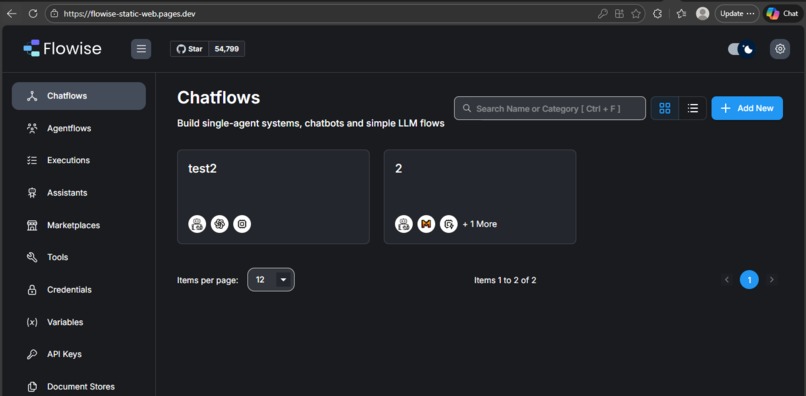Click the apps icon in address bar
Viewport: 806px width, 396px height.
619,14
